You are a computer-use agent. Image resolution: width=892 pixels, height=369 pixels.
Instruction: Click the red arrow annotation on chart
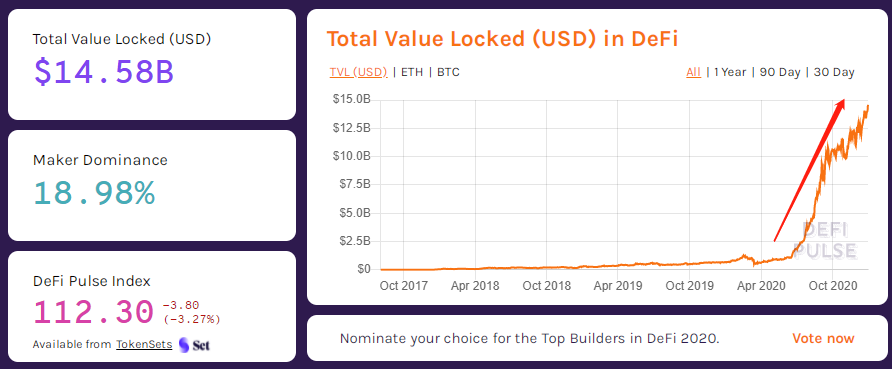coord(810,170)
